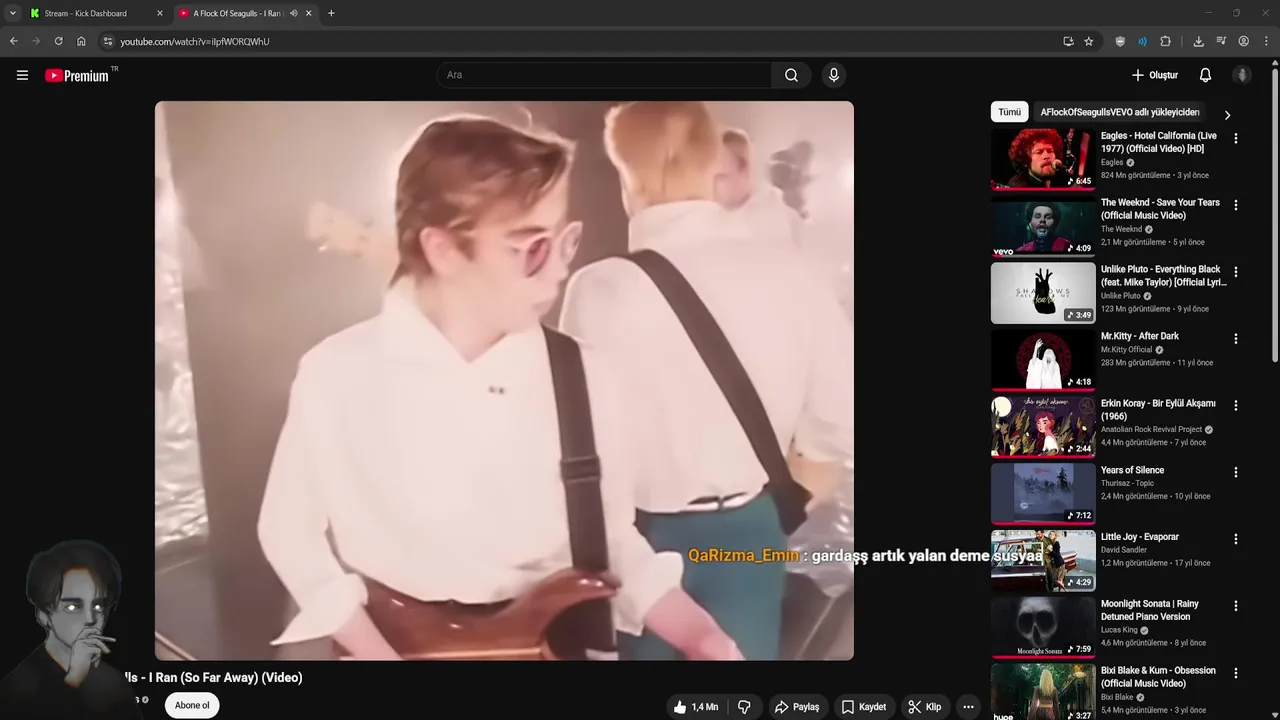Open options for Mr.Kitty After Dark
Screen dimensions: 1280x720
(1236, 339)
